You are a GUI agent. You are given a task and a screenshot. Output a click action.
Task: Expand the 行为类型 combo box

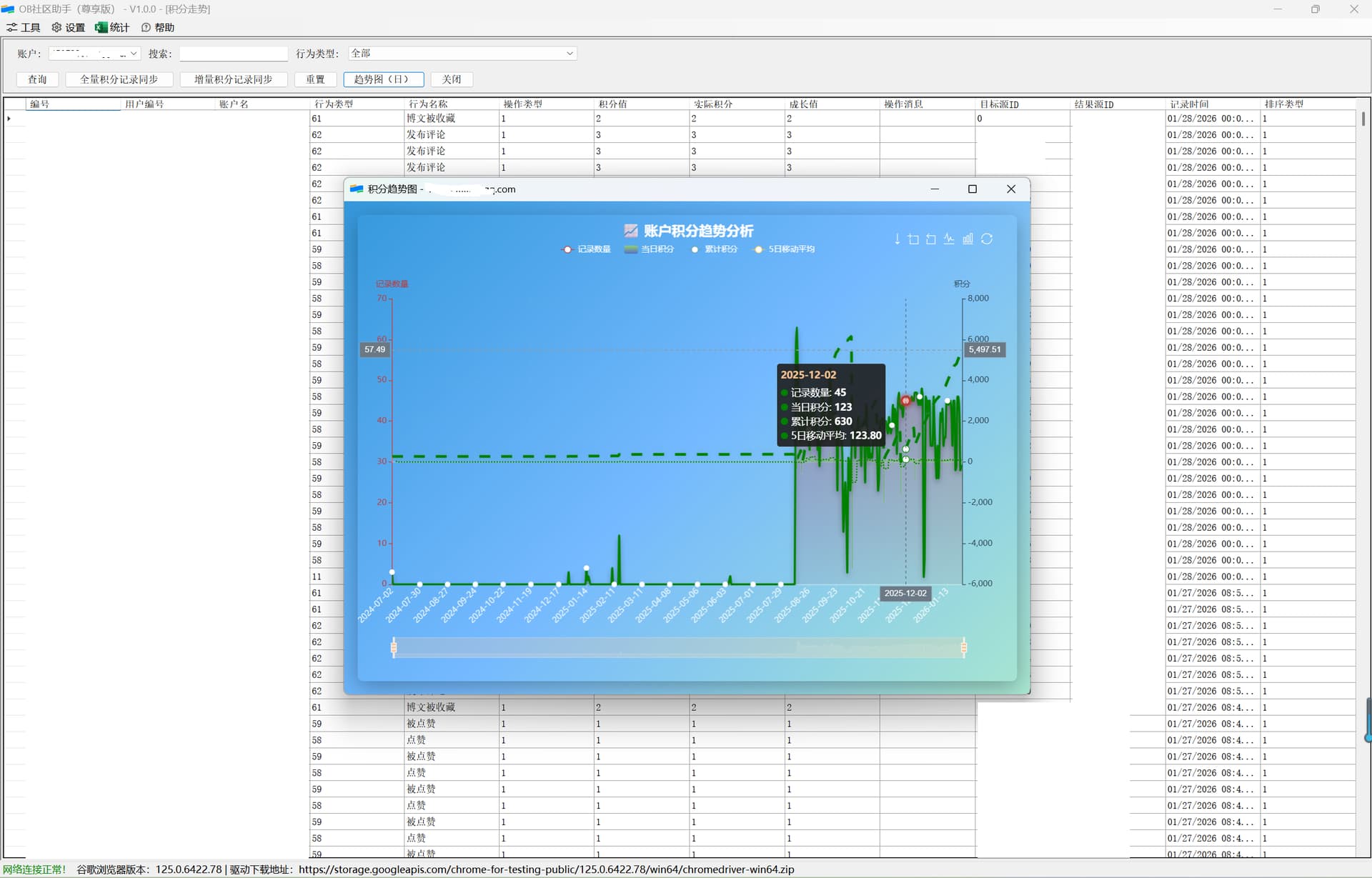point(570,54)
